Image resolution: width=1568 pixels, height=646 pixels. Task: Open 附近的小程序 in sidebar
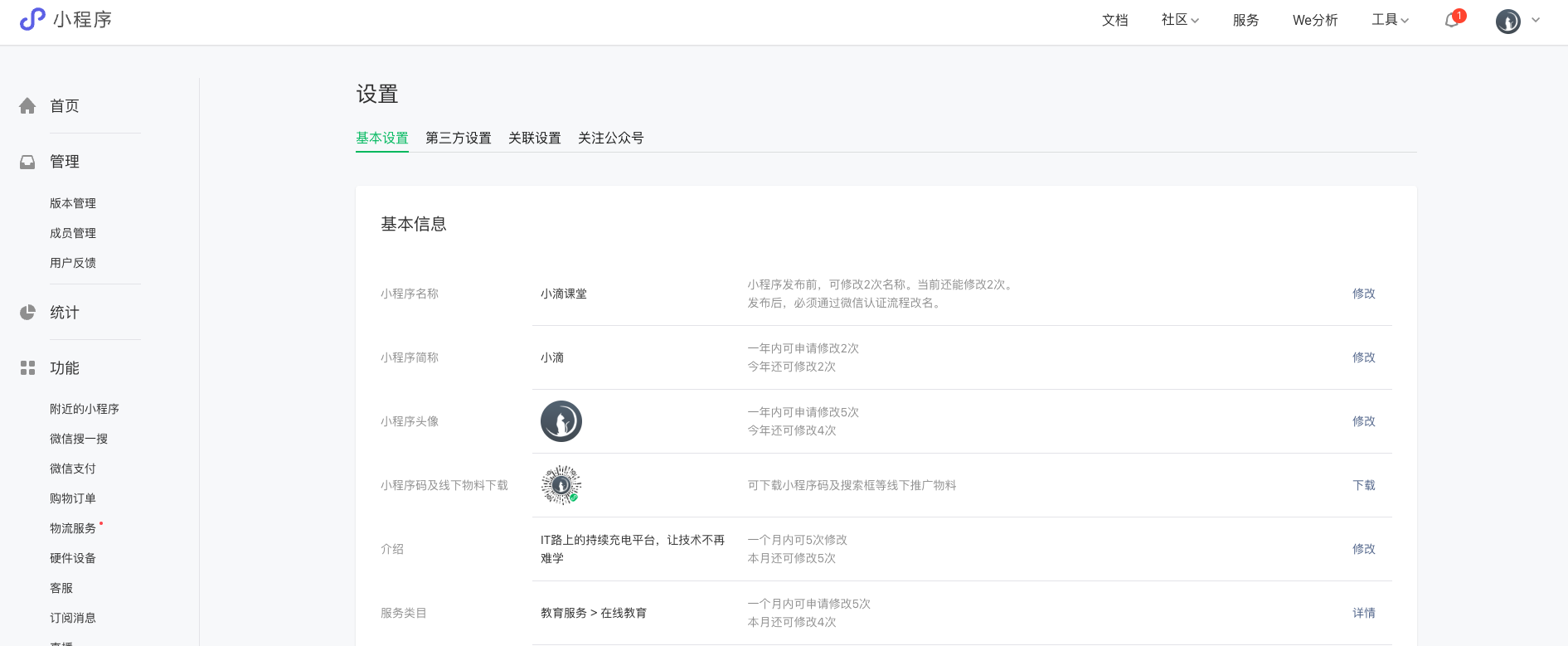pos(85,409)
